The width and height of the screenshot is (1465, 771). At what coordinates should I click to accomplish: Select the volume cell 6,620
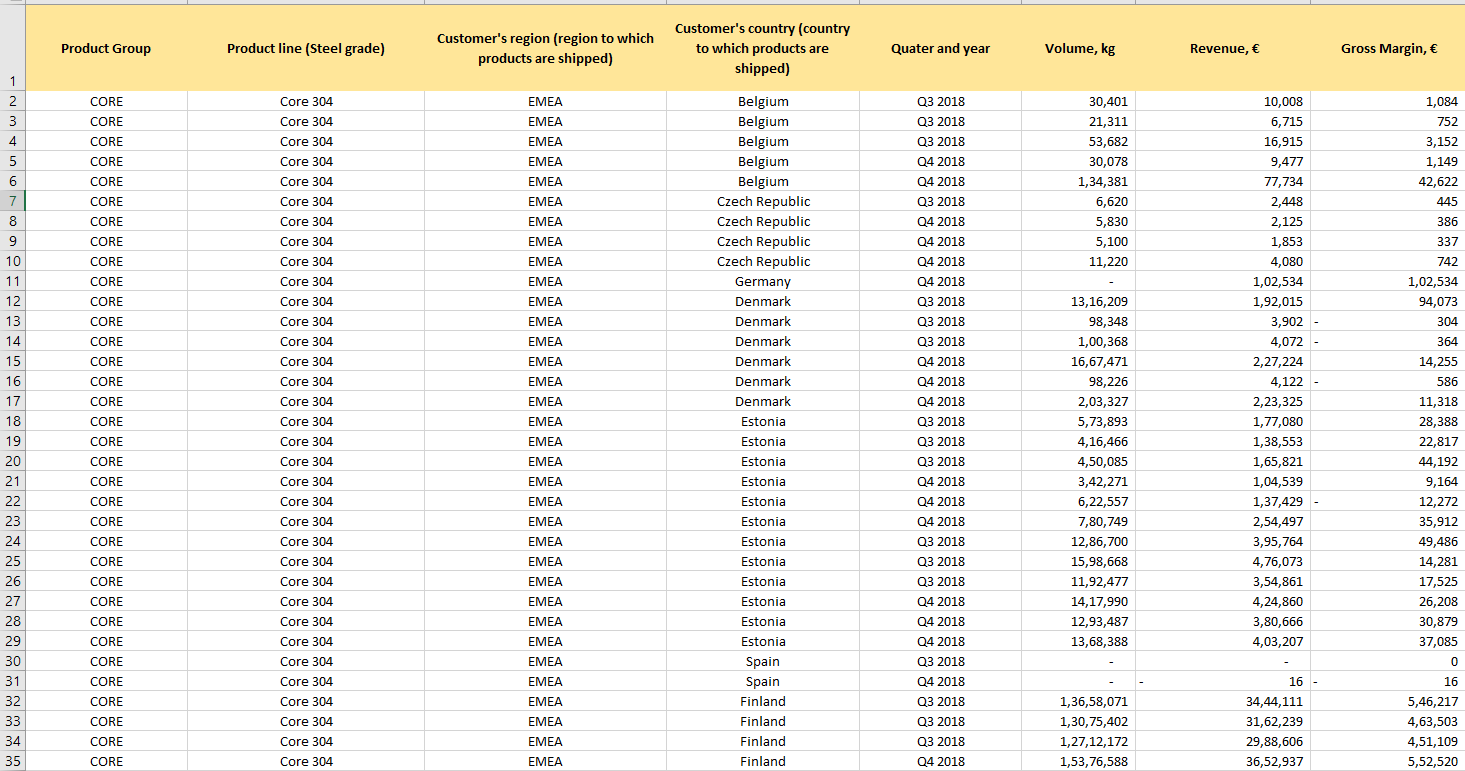[x=1079, y=201]
